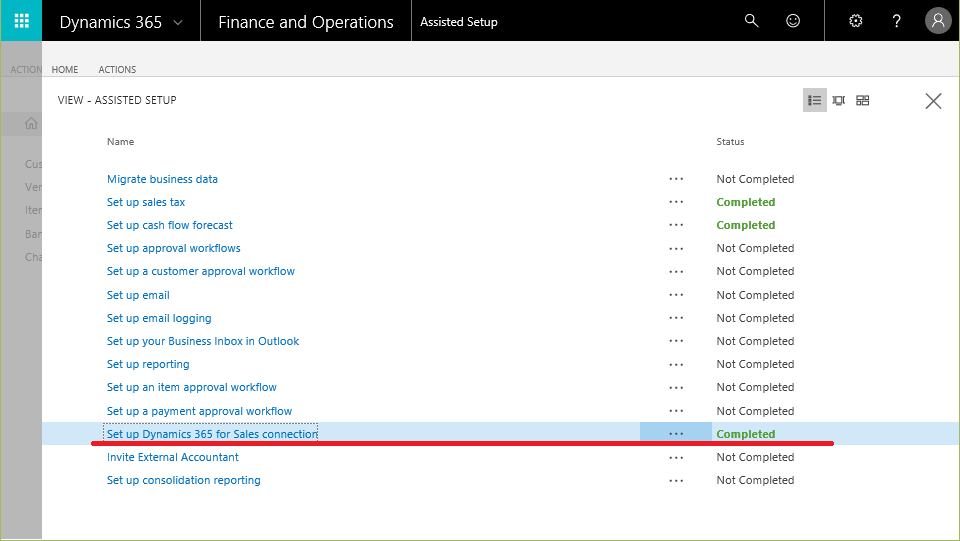Open Set up approval workflows
Screen dimensions: 960x541
(x=173, y=248)
